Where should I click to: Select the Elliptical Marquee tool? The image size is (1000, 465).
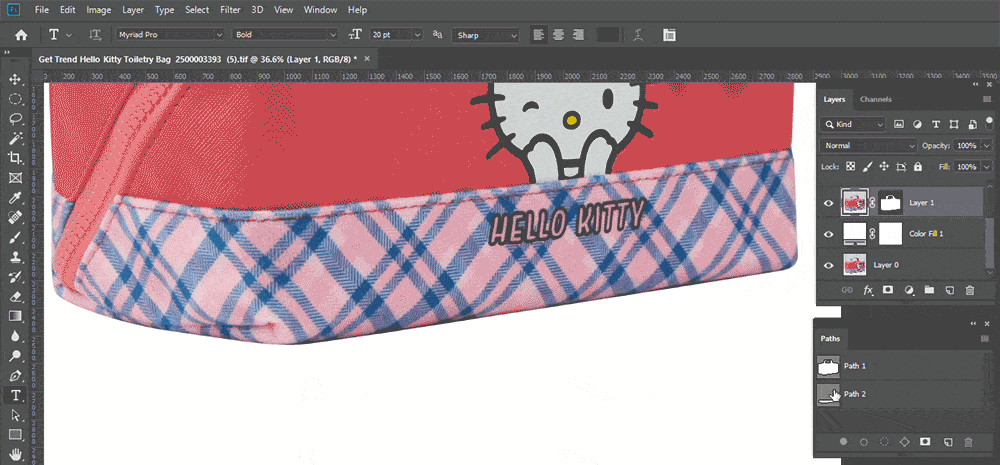(15, 99)
